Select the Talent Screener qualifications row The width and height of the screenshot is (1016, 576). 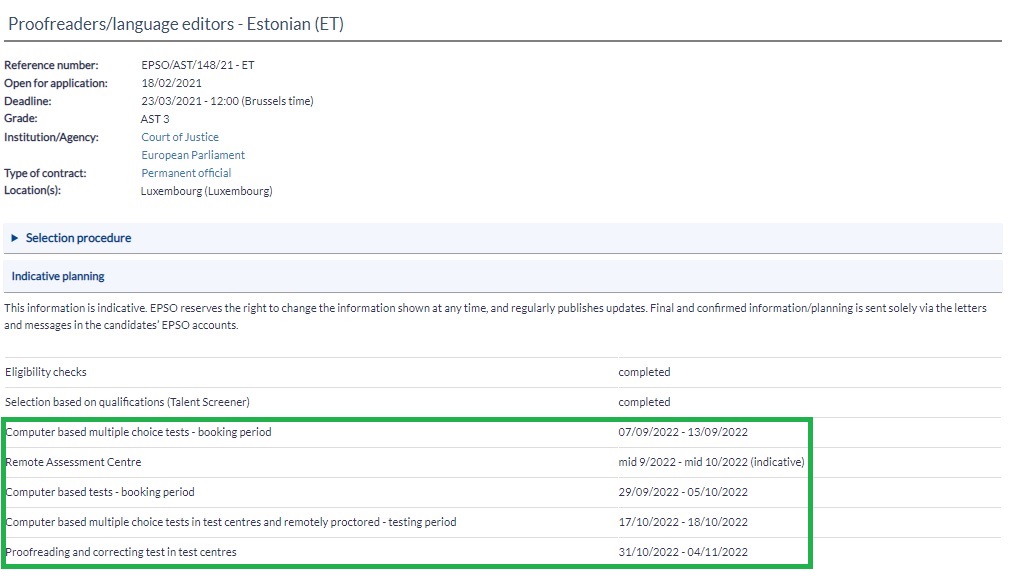(127, 402)
